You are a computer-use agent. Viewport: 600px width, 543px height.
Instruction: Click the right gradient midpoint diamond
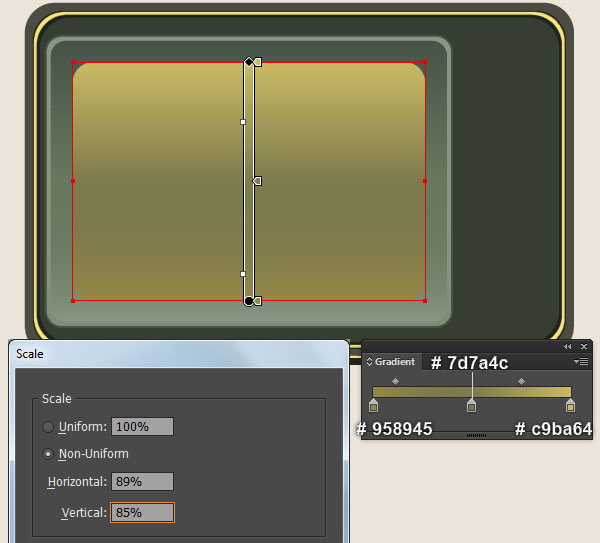tap(521, 381)
